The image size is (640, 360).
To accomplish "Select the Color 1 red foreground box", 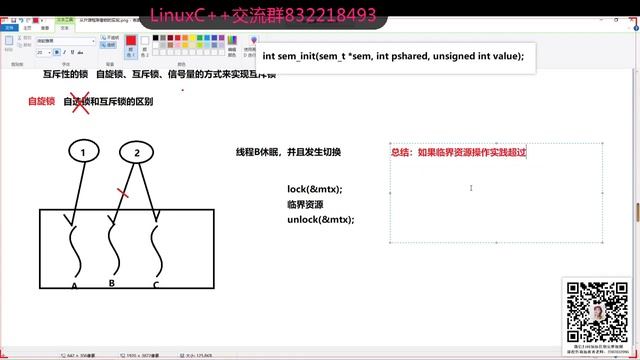I will tap(131, 46).
